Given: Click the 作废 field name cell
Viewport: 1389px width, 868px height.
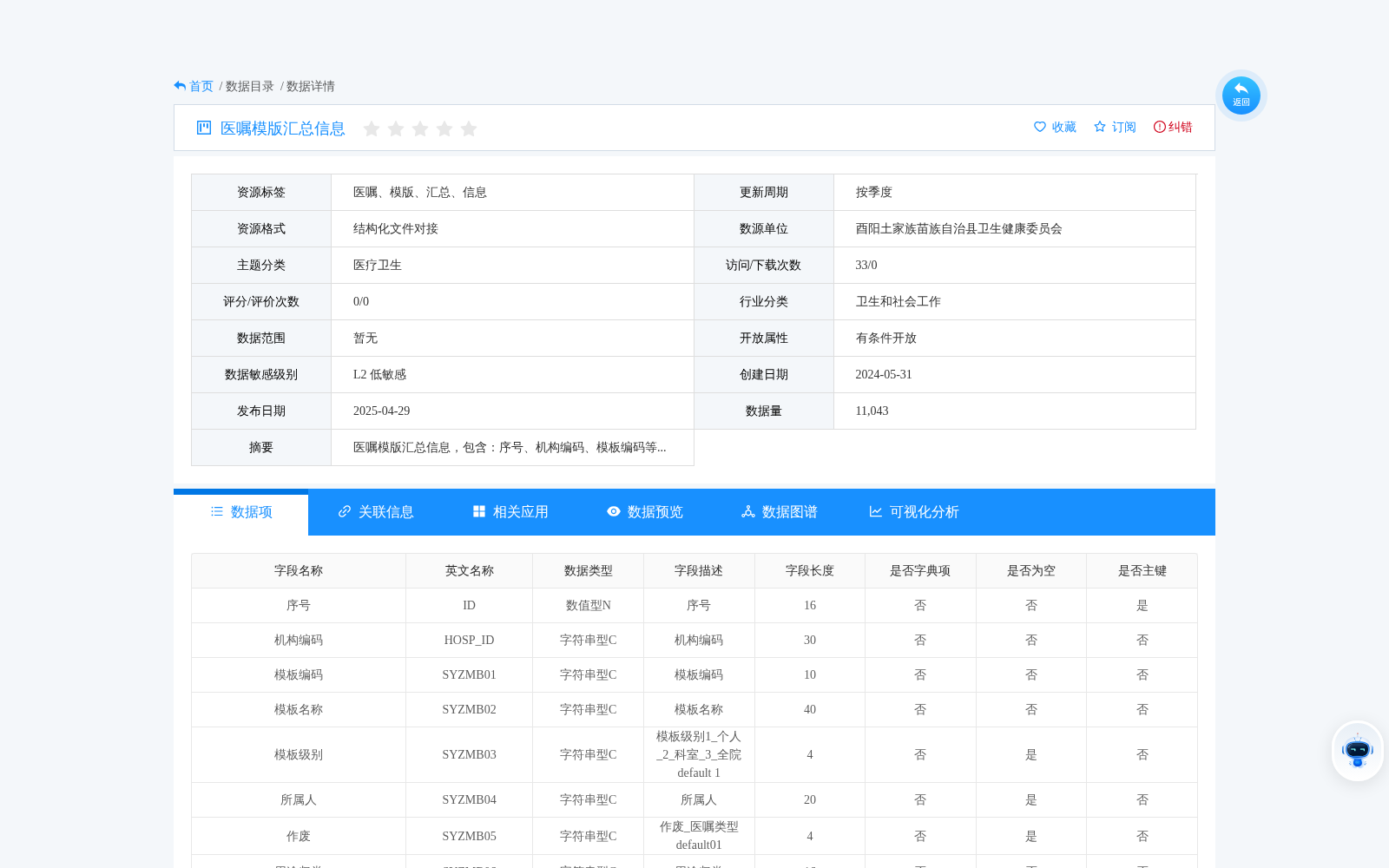Looking at the screenshot, I should pyautogui.click(x=299, y=836).
